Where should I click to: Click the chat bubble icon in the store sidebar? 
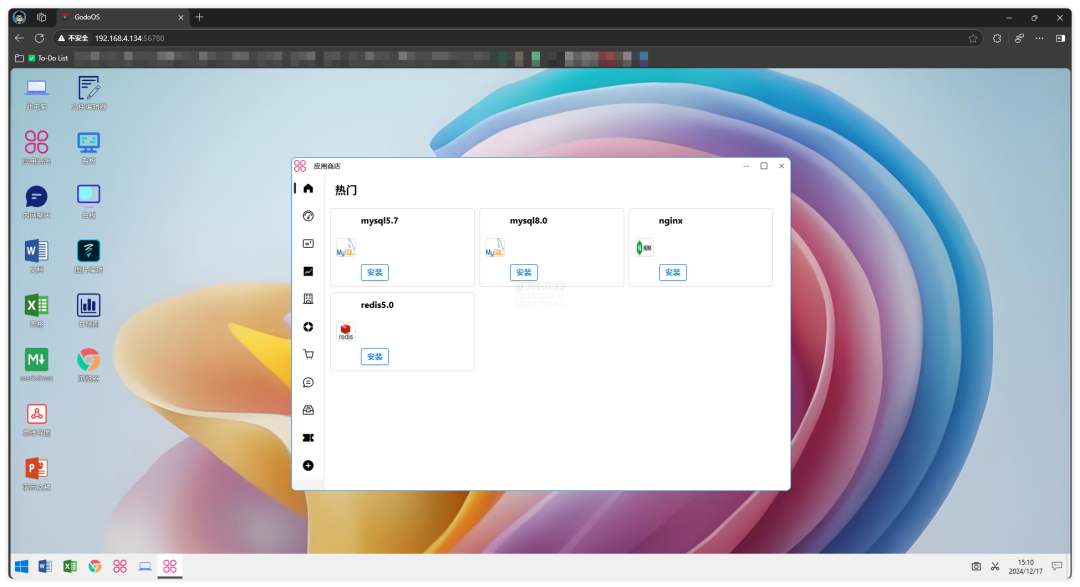[x=308, y=382]
